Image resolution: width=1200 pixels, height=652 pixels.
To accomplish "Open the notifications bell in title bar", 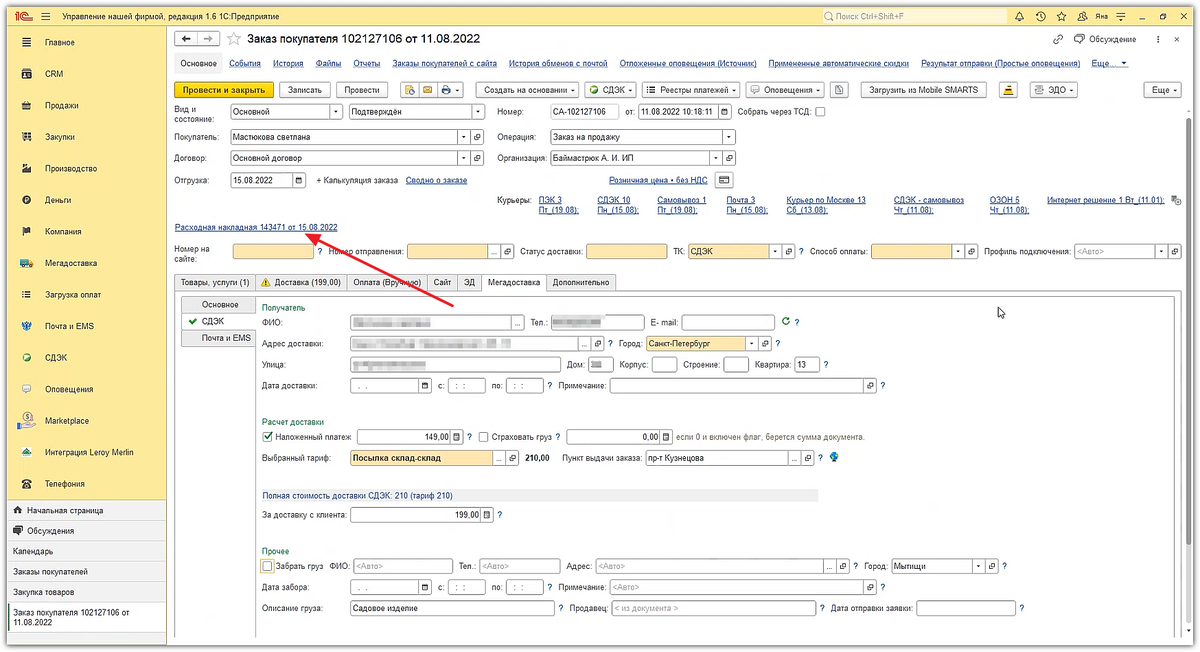I will tap(1019, 17).
